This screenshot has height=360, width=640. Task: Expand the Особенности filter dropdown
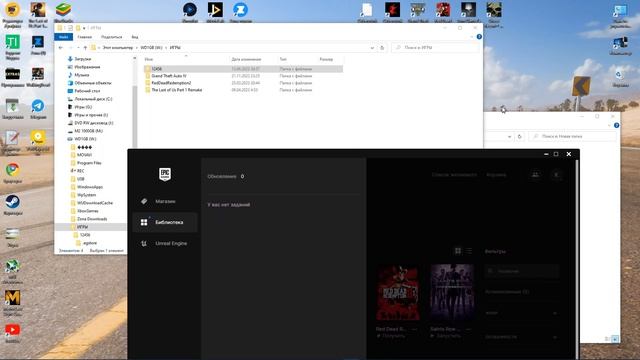tap(521, 337)
